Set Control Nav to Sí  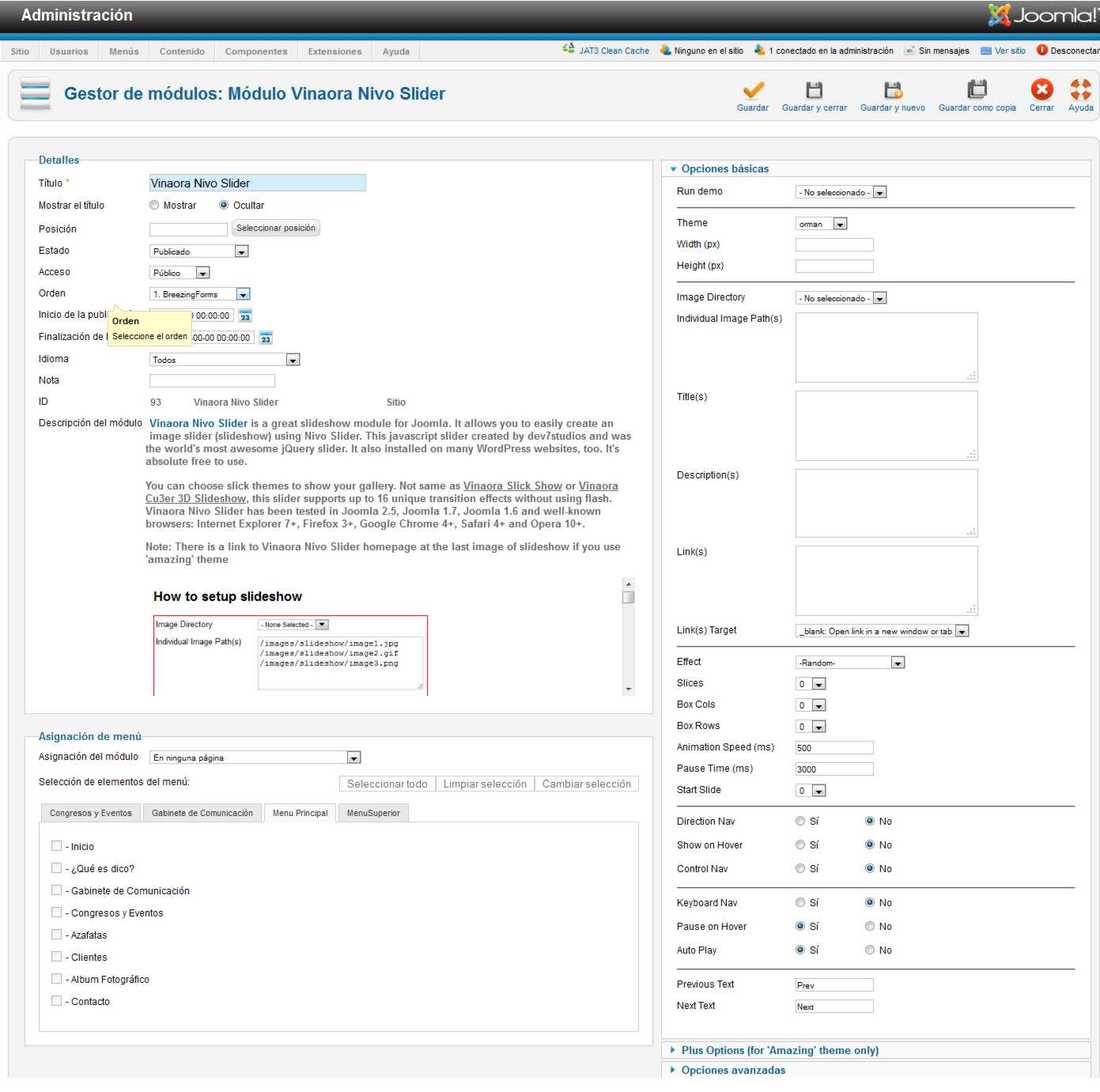(800, 869)
